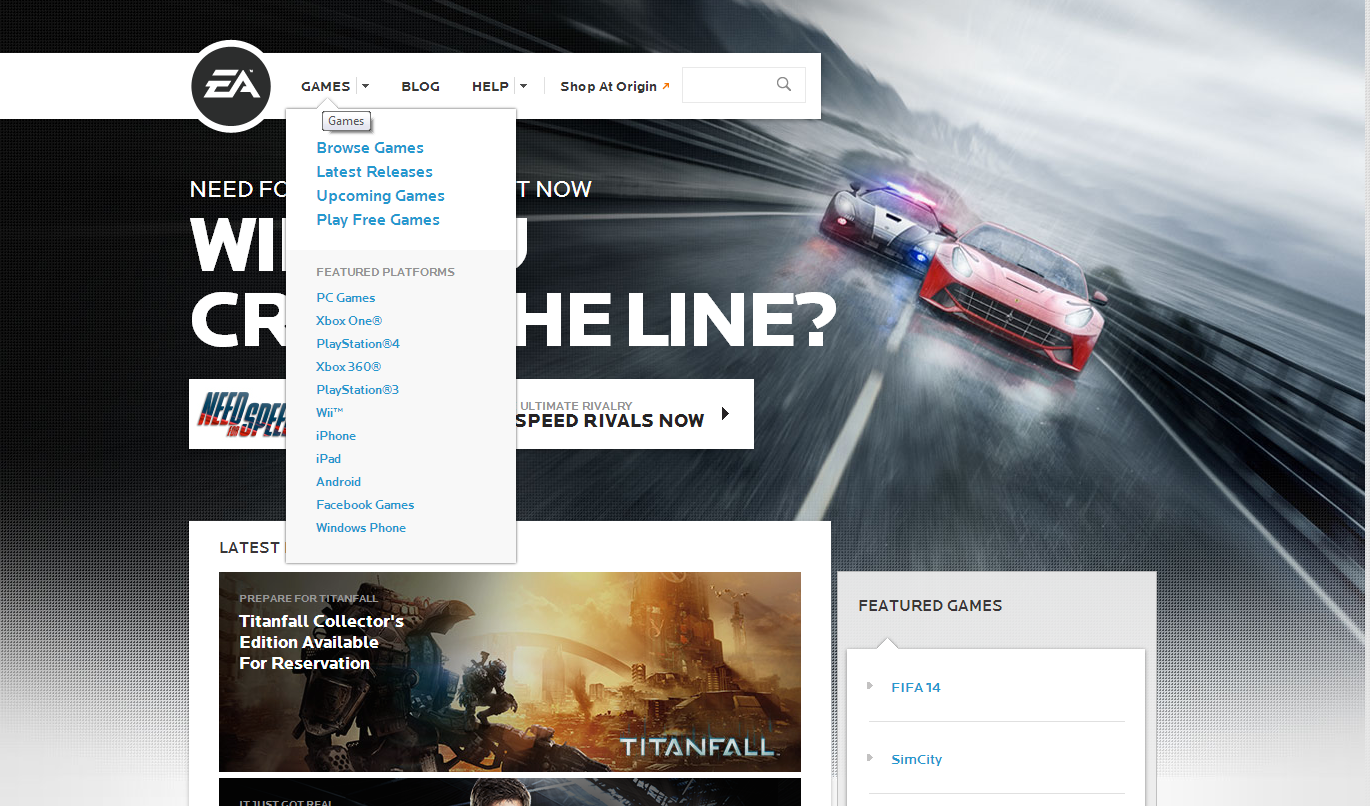Viewport: 1370px width, 806px height.
Task: Open Upcoming Games from the dropdown
Action: tap(380, 196)
